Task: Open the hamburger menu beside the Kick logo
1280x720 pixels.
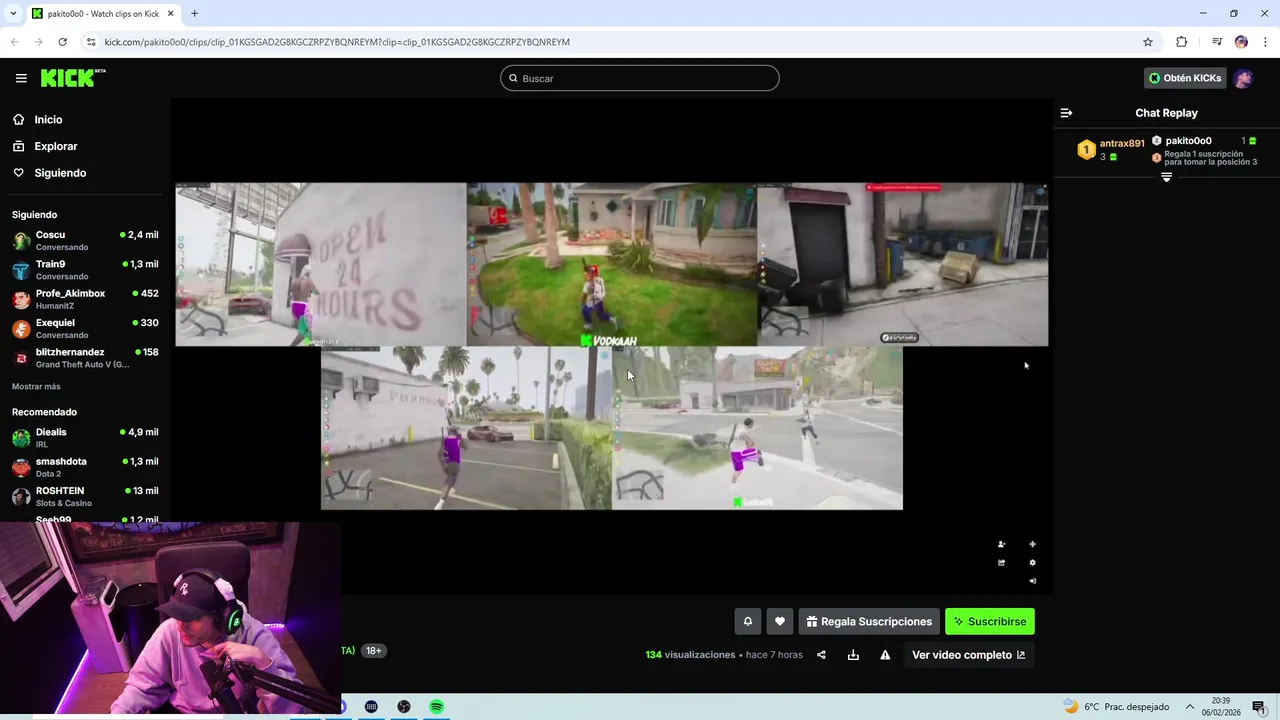Action: point(21,78)
